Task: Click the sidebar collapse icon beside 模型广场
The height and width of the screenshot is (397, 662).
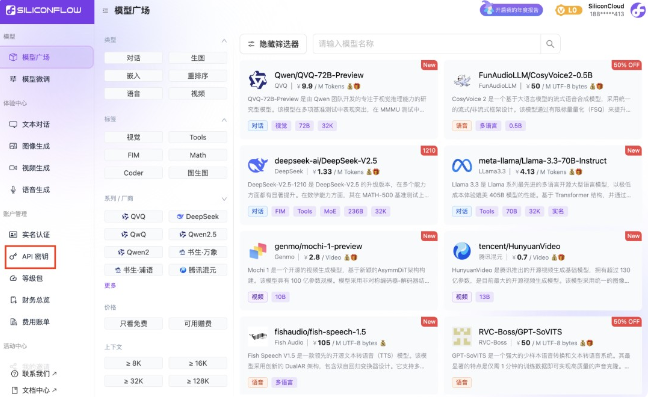Action: coord(105,11)
